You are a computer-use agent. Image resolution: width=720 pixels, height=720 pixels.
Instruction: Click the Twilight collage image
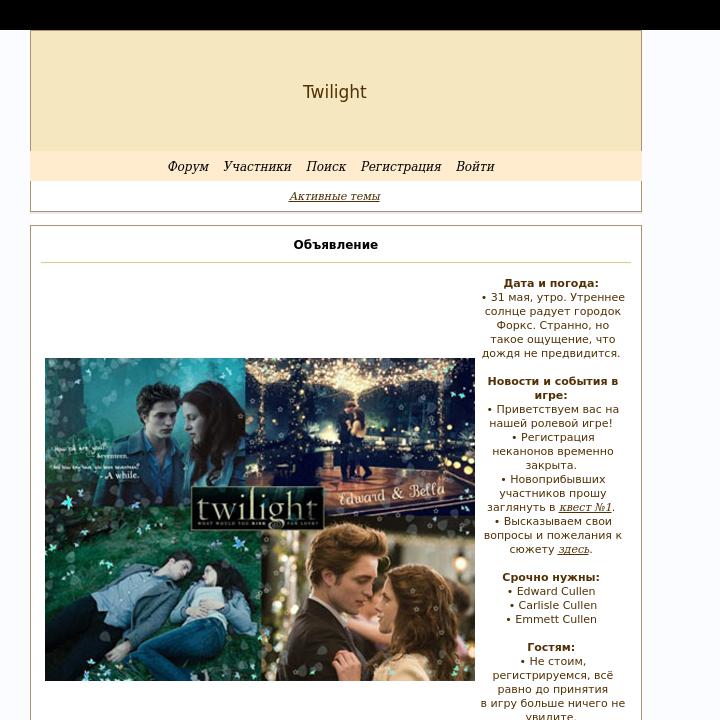tap(260, 519)
